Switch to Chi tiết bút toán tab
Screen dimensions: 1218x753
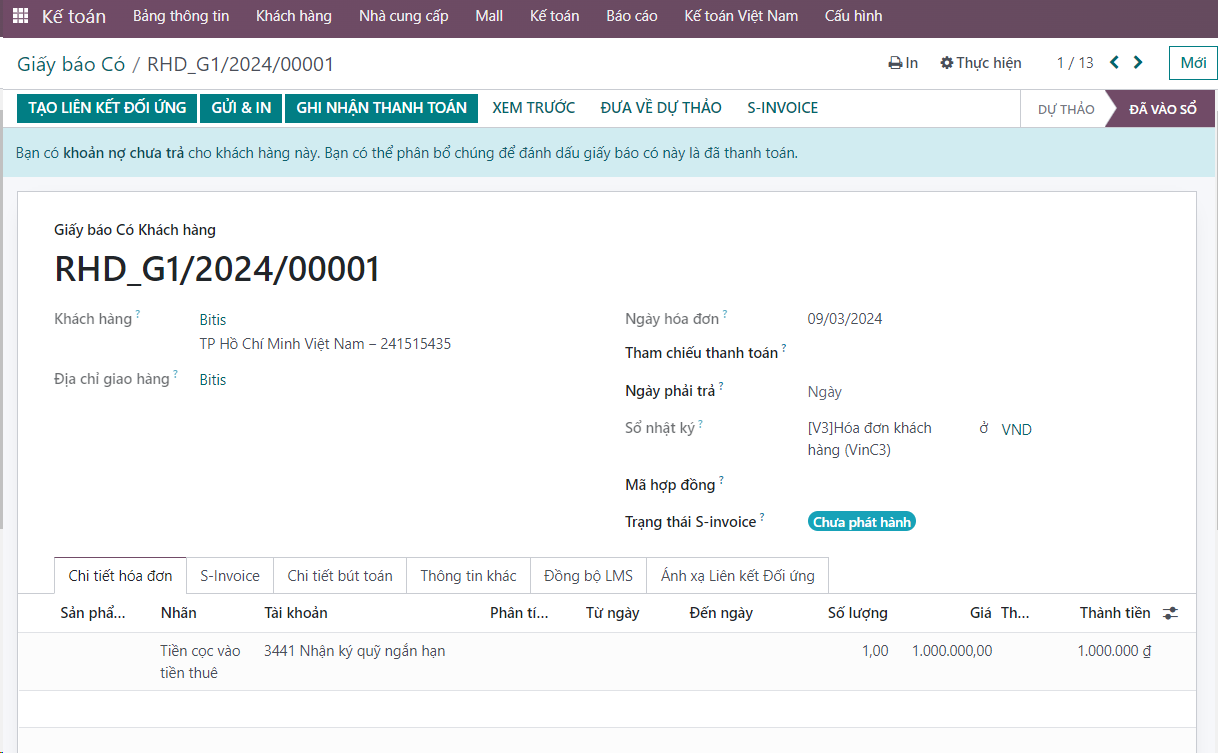point(340,575)
